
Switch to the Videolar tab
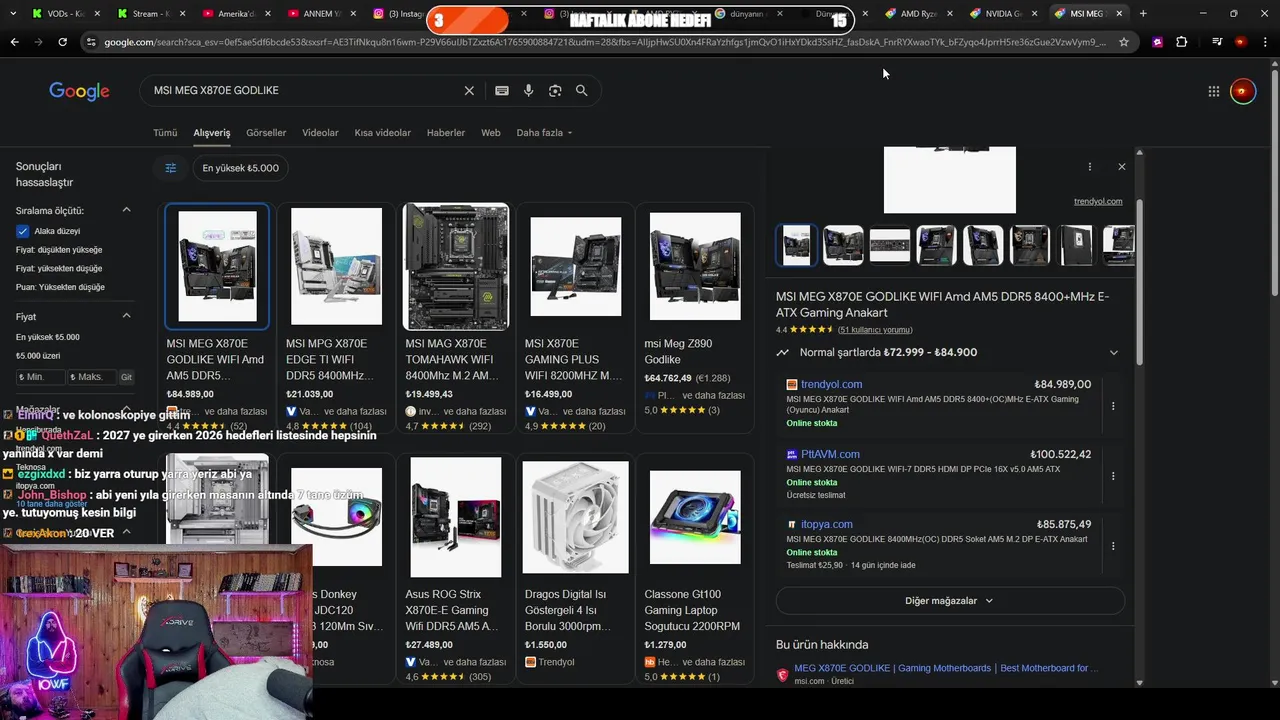tap(320, 133)
